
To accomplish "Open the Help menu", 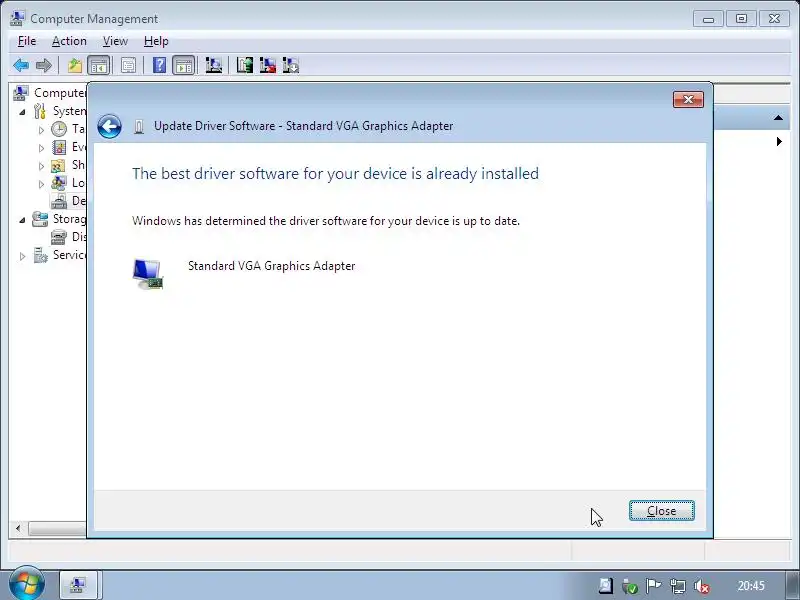I will 156,41.
